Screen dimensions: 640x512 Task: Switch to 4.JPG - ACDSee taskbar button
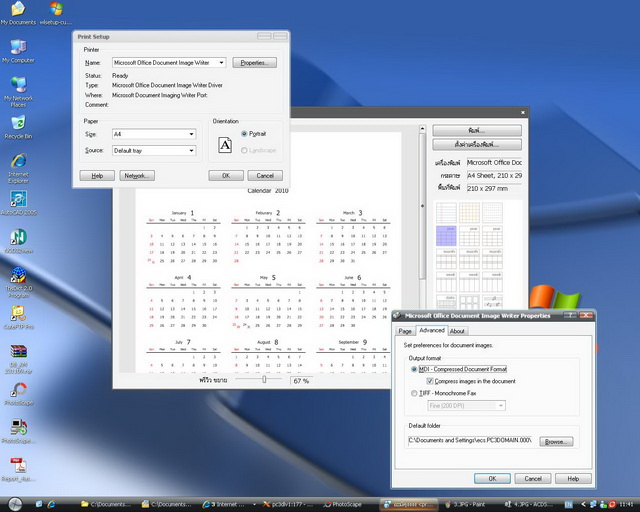(529, 504)
